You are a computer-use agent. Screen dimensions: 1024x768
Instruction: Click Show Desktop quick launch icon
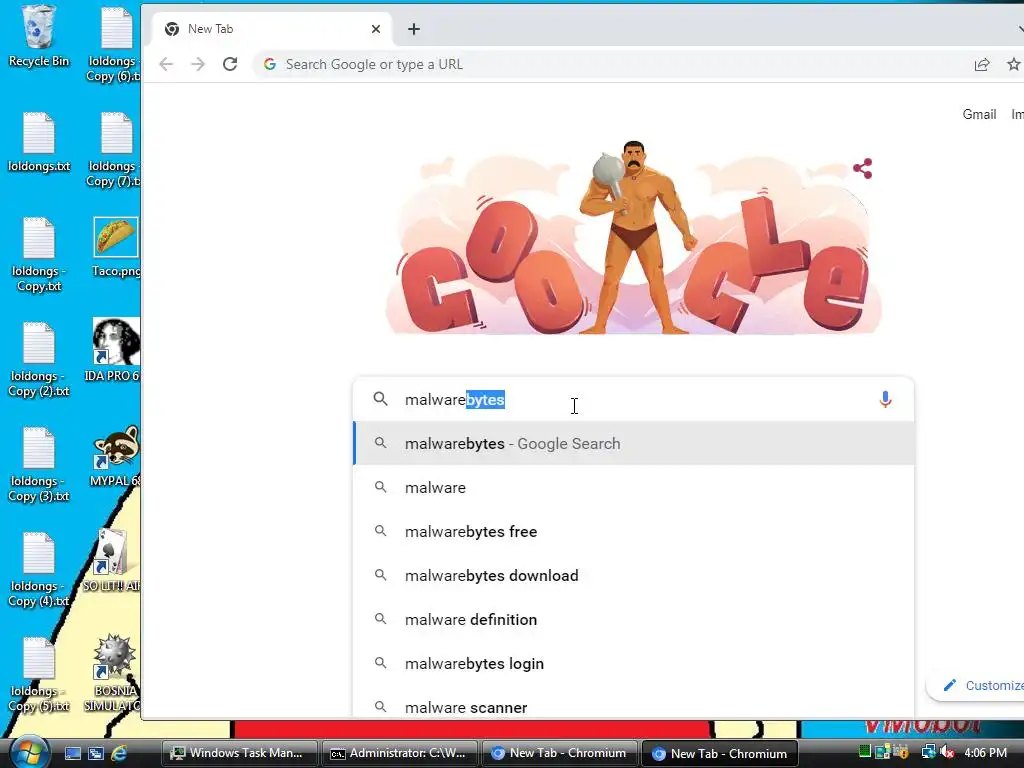click(x=73, y=753)
